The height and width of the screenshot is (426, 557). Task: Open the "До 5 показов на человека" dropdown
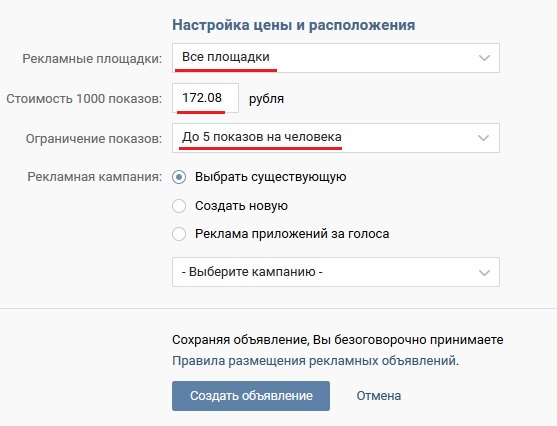click(x=336, y=138)
